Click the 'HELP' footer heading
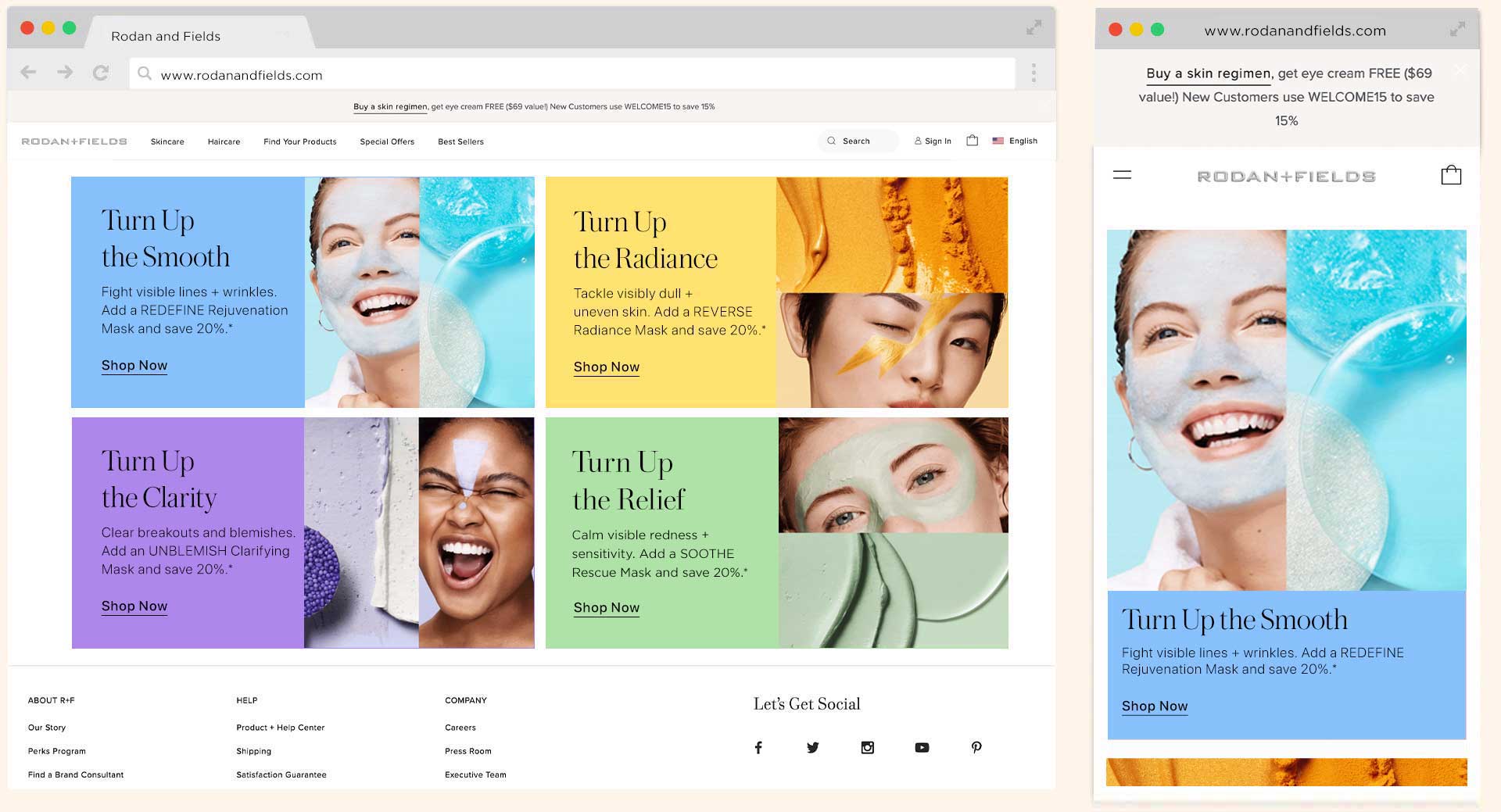Viewport: 1501px width, 812px height. point(247,700)
